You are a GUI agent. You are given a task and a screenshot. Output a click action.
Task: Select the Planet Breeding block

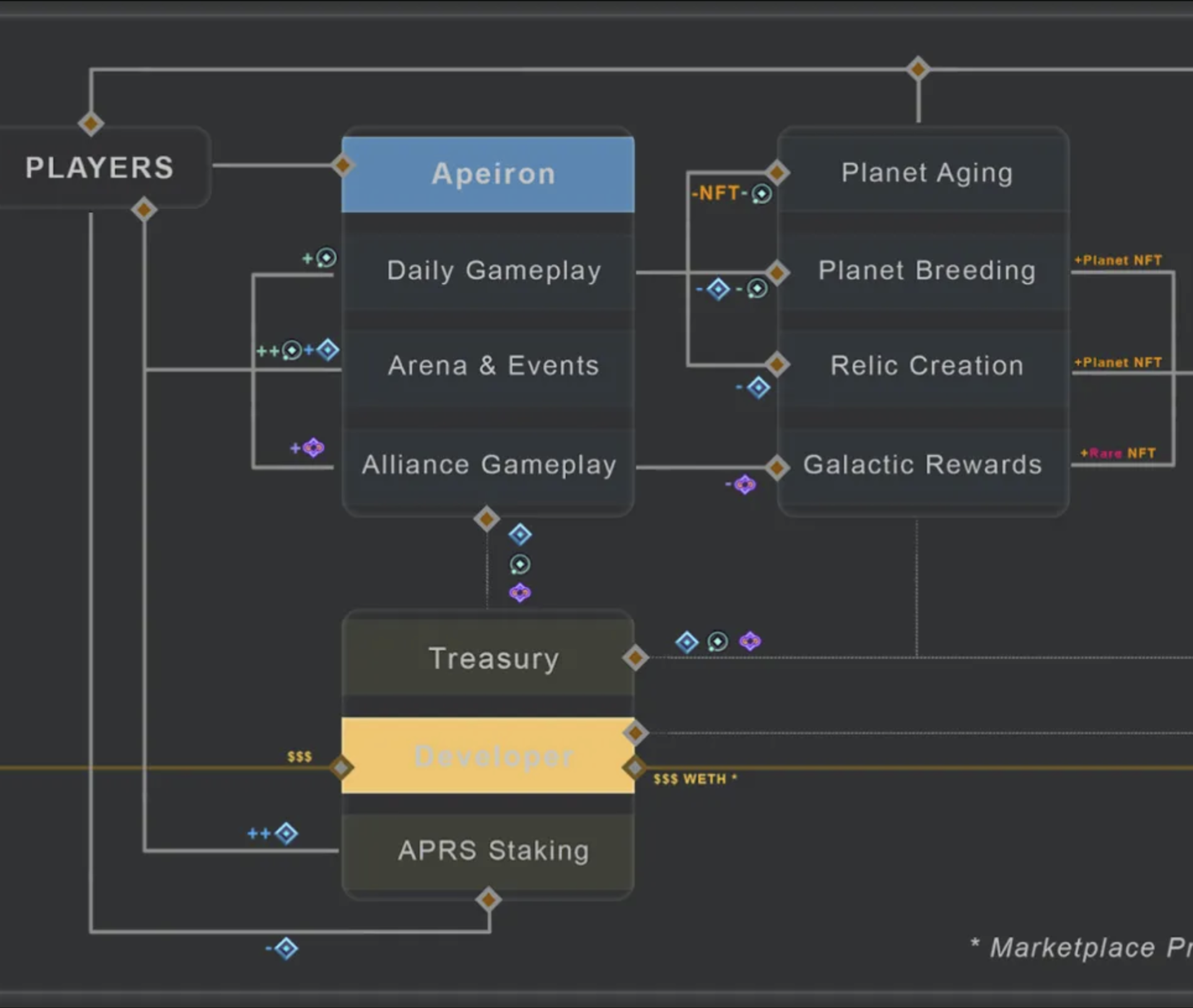click(924, 271)
